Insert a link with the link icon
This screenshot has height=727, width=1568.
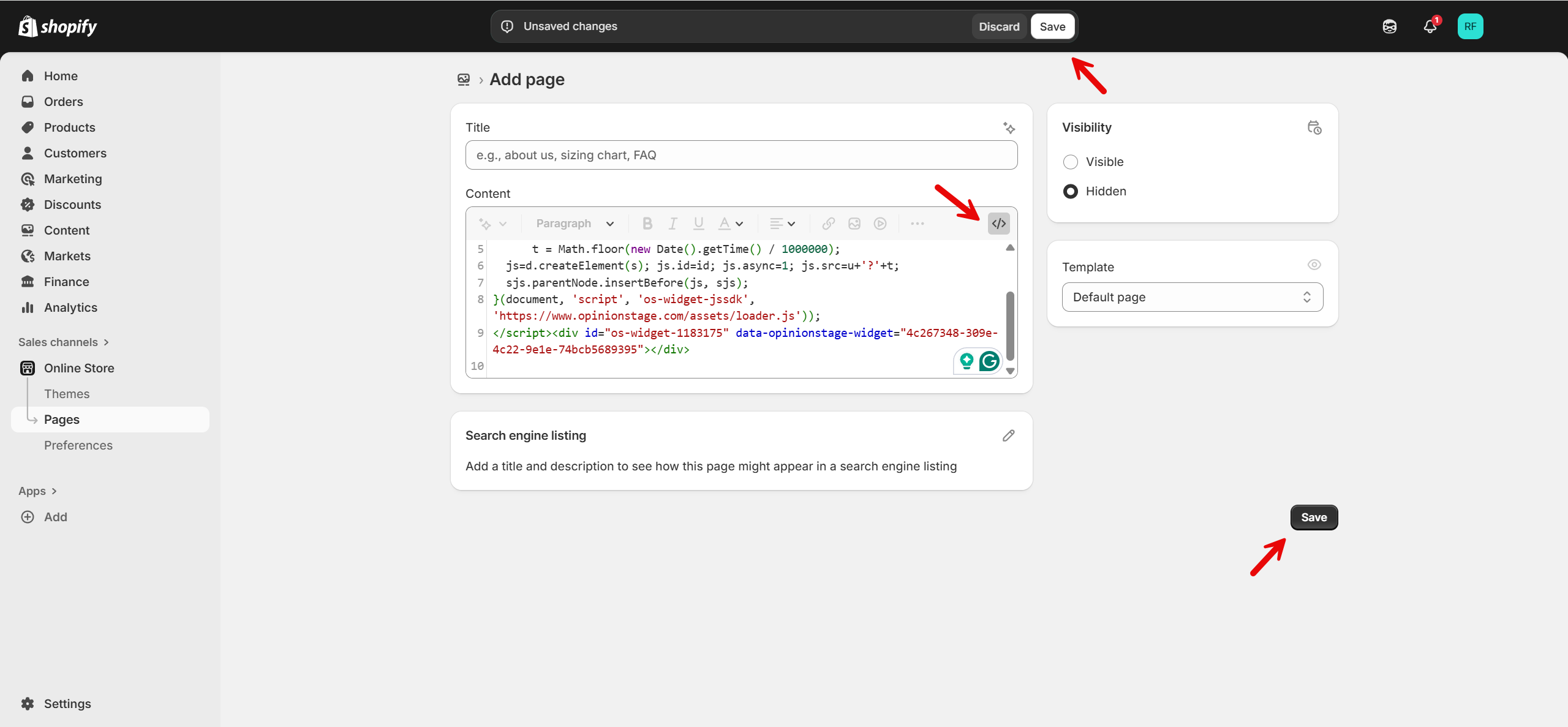[x=828, y=224]
